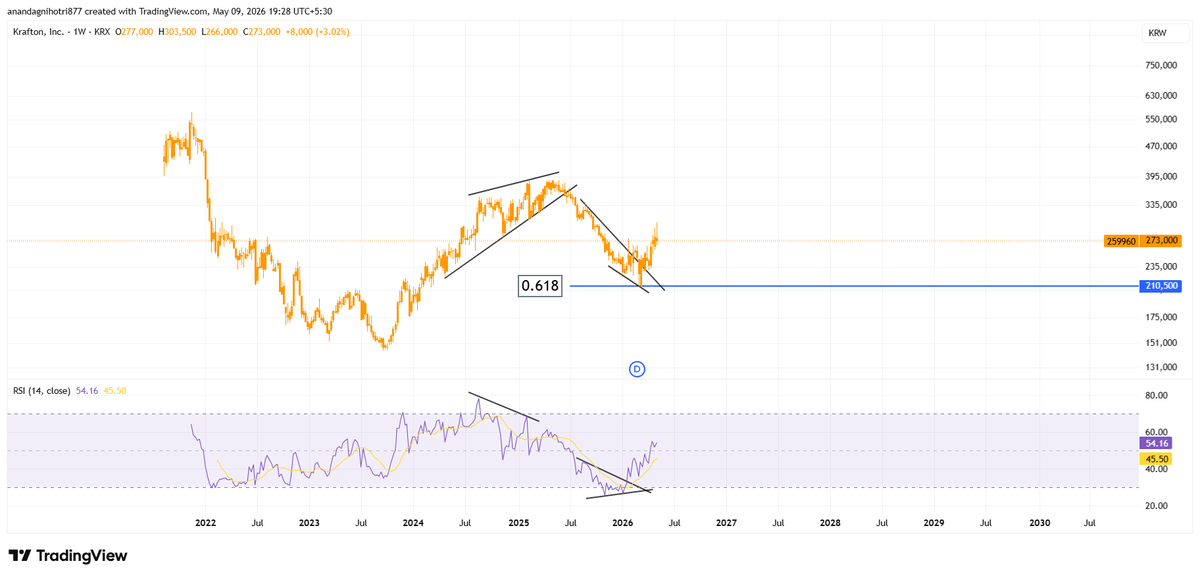The image size is (1200, 578).
Task: Click the blue 210,500 price line tag
Action: (x=1161, y=286)
